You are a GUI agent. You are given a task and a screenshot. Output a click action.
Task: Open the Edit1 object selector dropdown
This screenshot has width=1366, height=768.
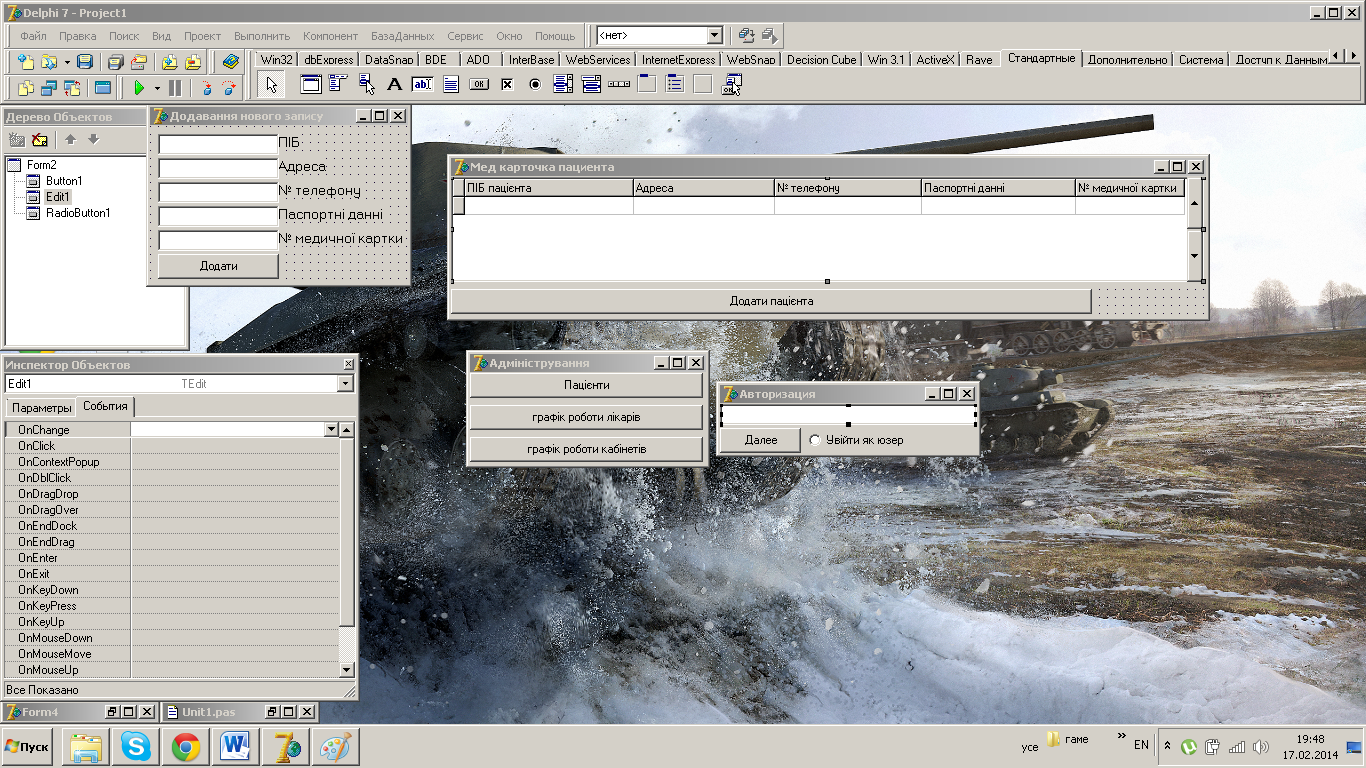[345, 384]
